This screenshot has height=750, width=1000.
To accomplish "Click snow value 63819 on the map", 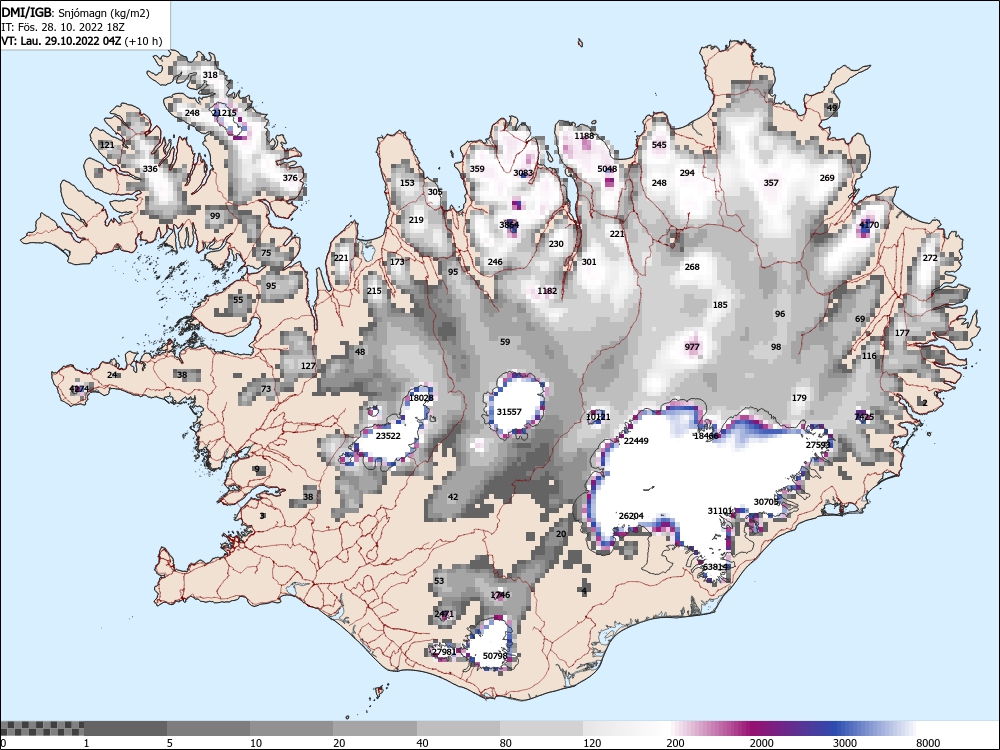I will tap(715, 567).
